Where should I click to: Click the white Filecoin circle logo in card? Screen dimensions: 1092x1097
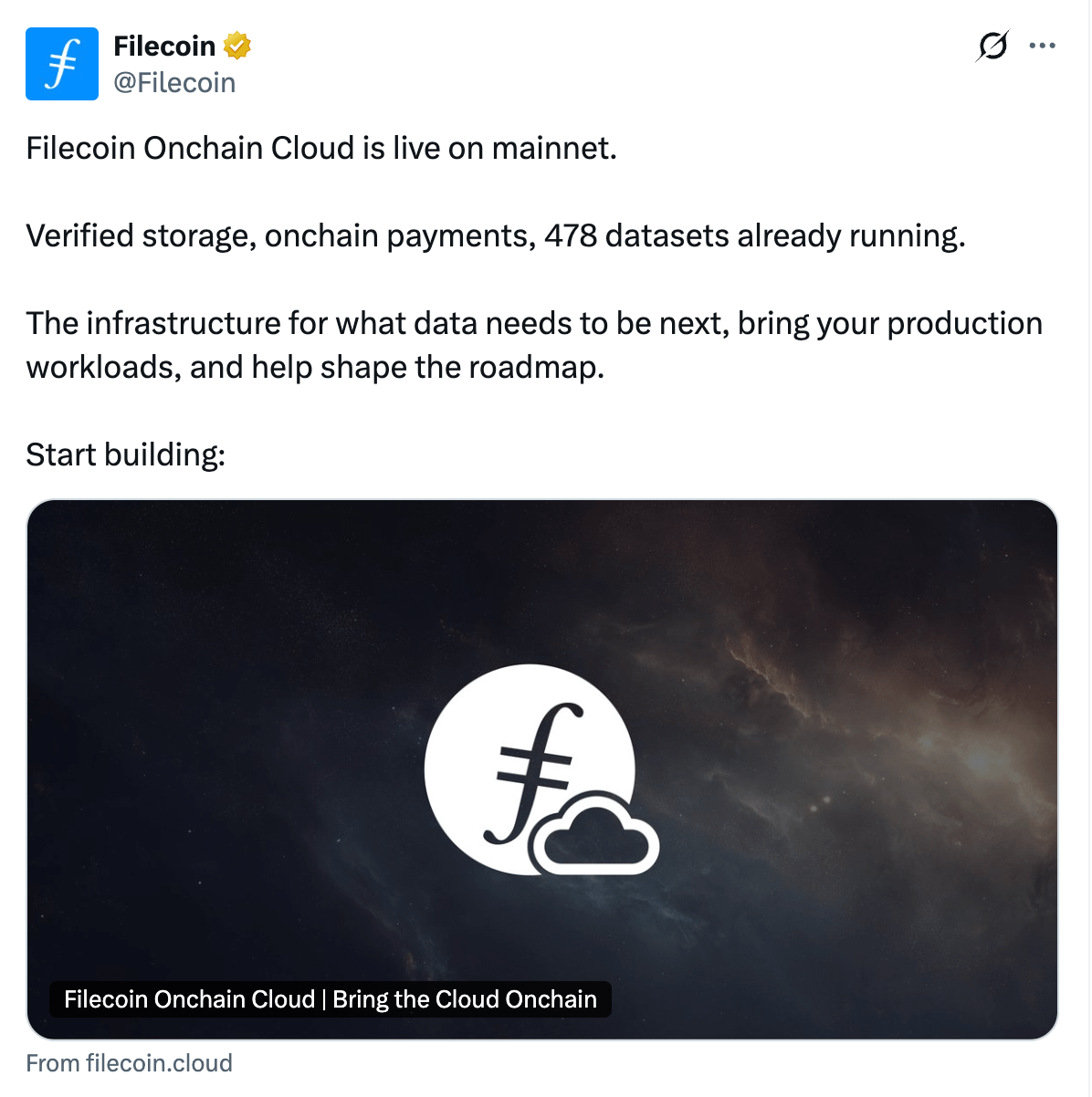pos(530,769)
